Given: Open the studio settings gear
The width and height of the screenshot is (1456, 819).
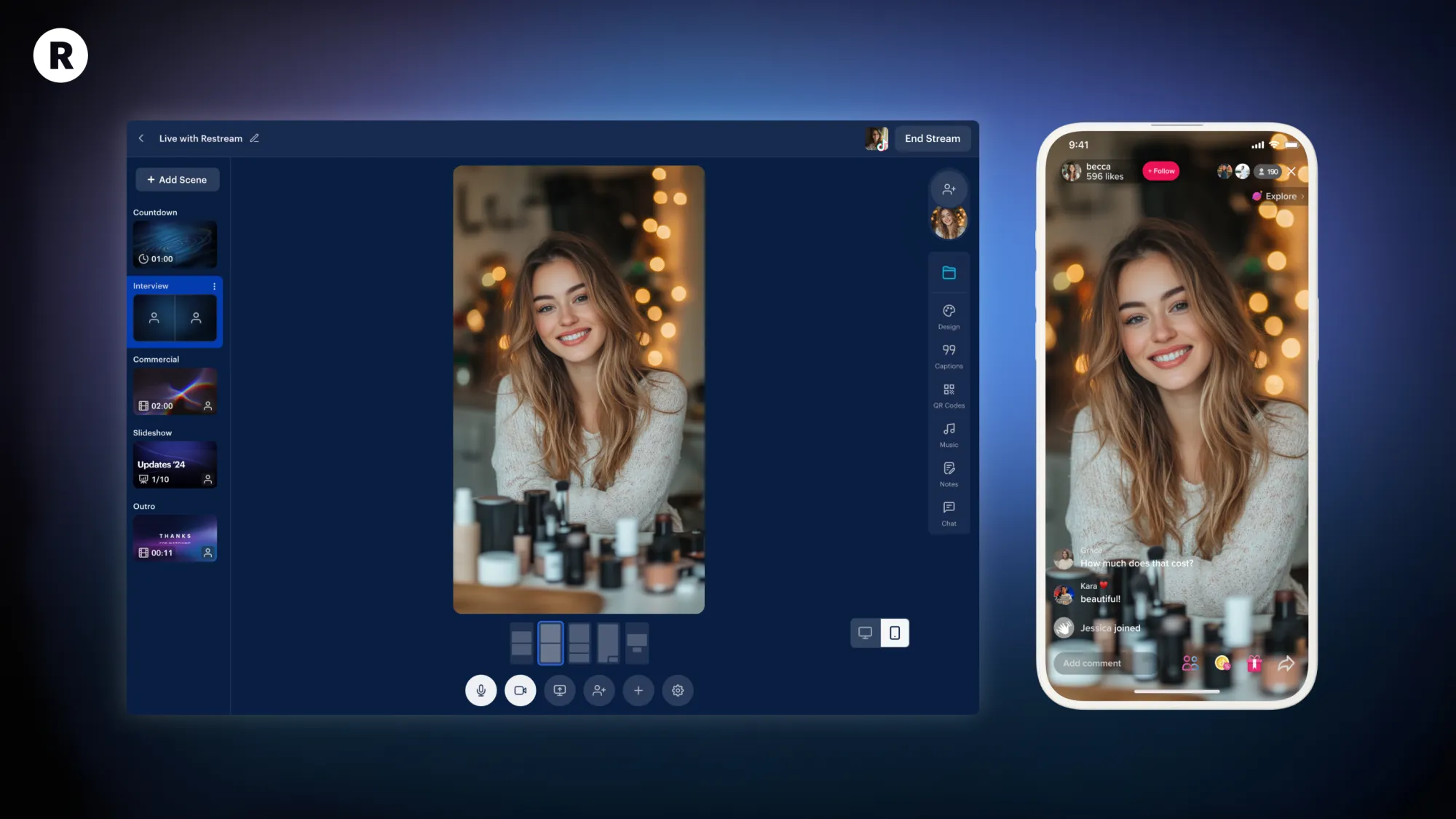Looking at the screenshot, I should [678, 690].
